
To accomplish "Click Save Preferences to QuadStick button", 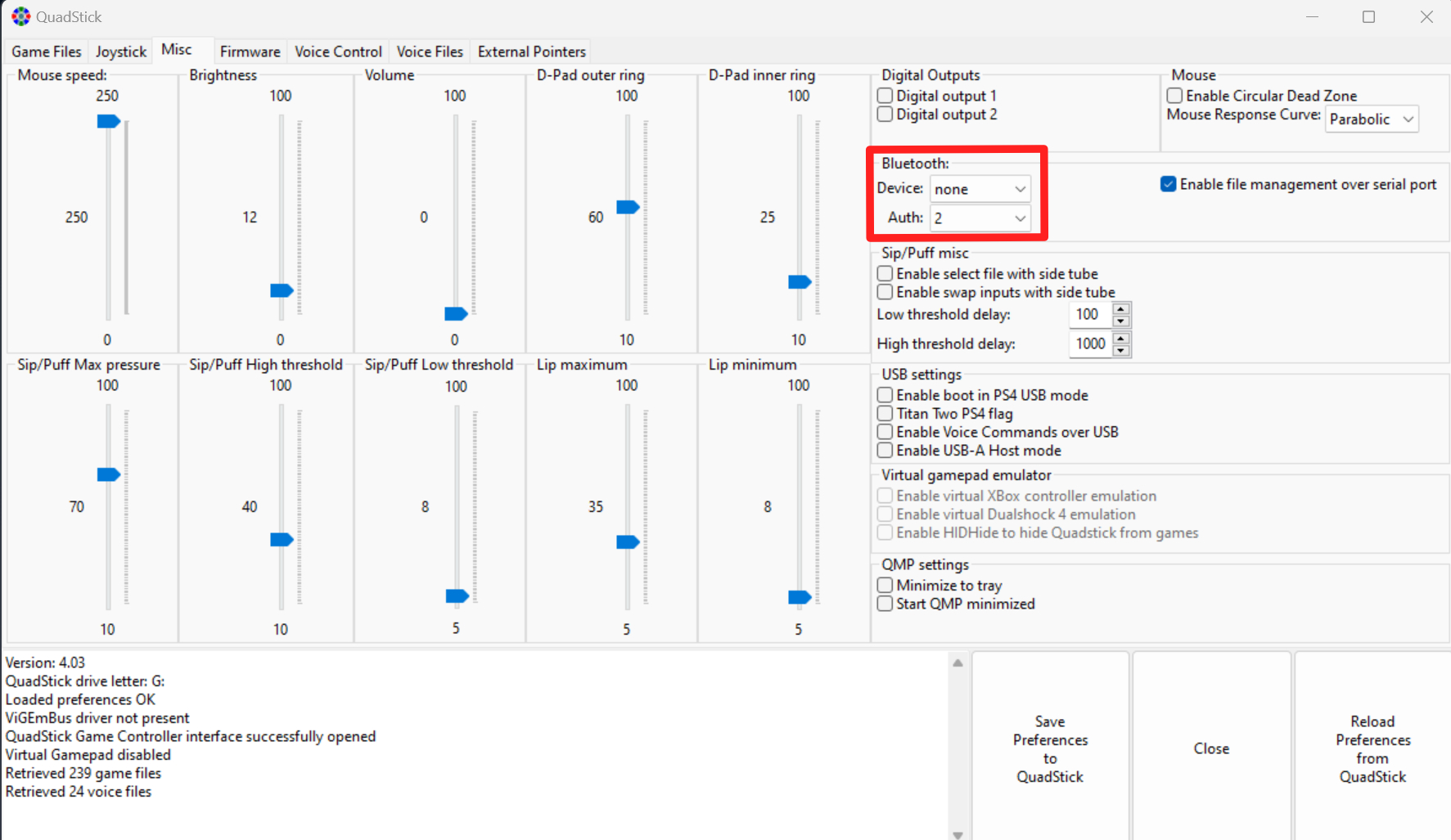I will [x=1050, y=748].
